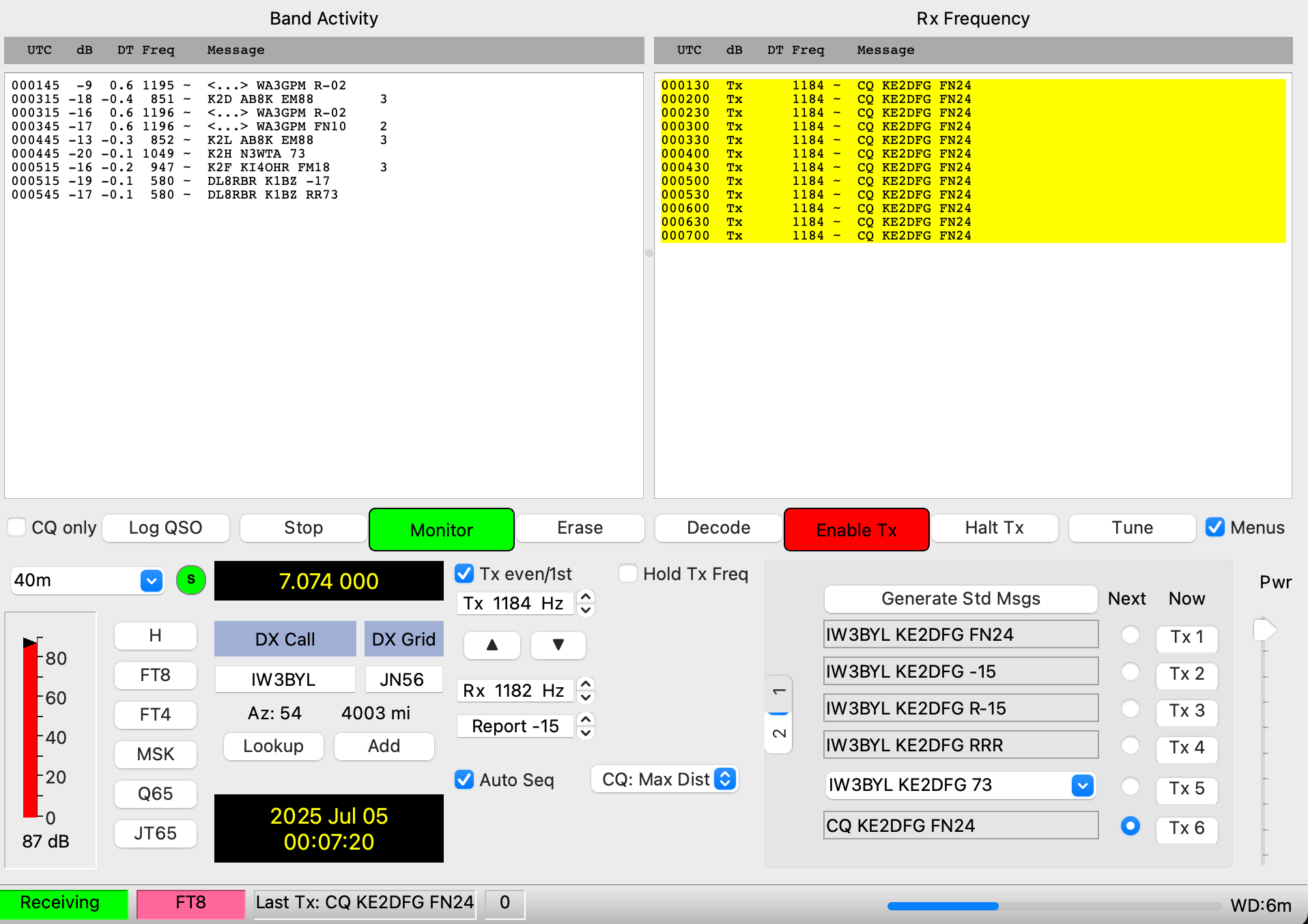
Task: Toggle CQ only checkbox
Action: (x=16, y=527)
